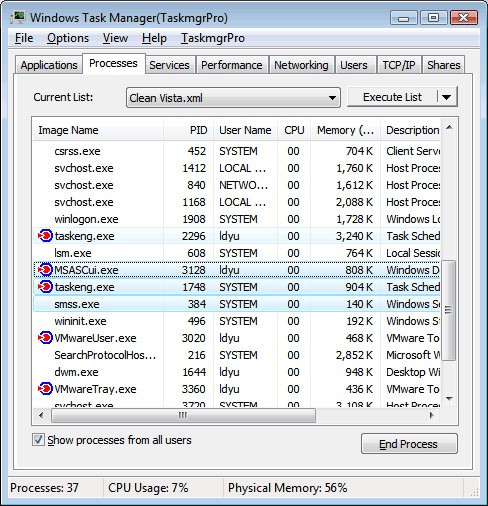Sort by the Memory column header
The image size is (488, 506).
pyautogui.click(x=345, y=130)
